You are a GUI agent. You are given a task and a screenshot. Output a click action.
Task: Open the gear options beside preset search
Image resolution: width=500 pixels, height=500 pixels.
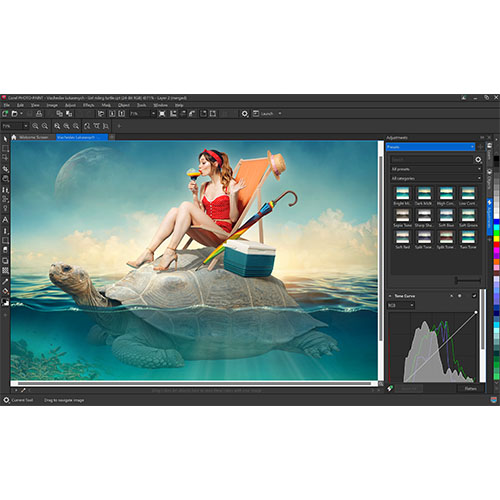tap(478, 160)
